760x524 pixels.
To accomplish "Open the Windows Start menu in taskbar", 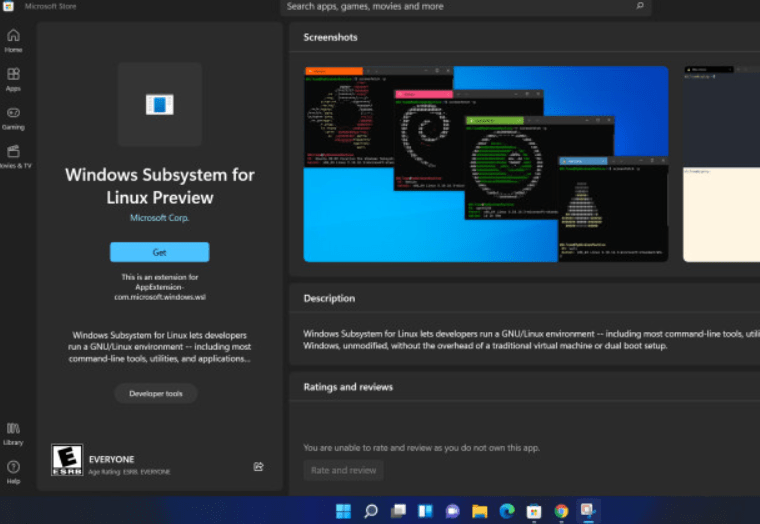I will pos(343,511).
